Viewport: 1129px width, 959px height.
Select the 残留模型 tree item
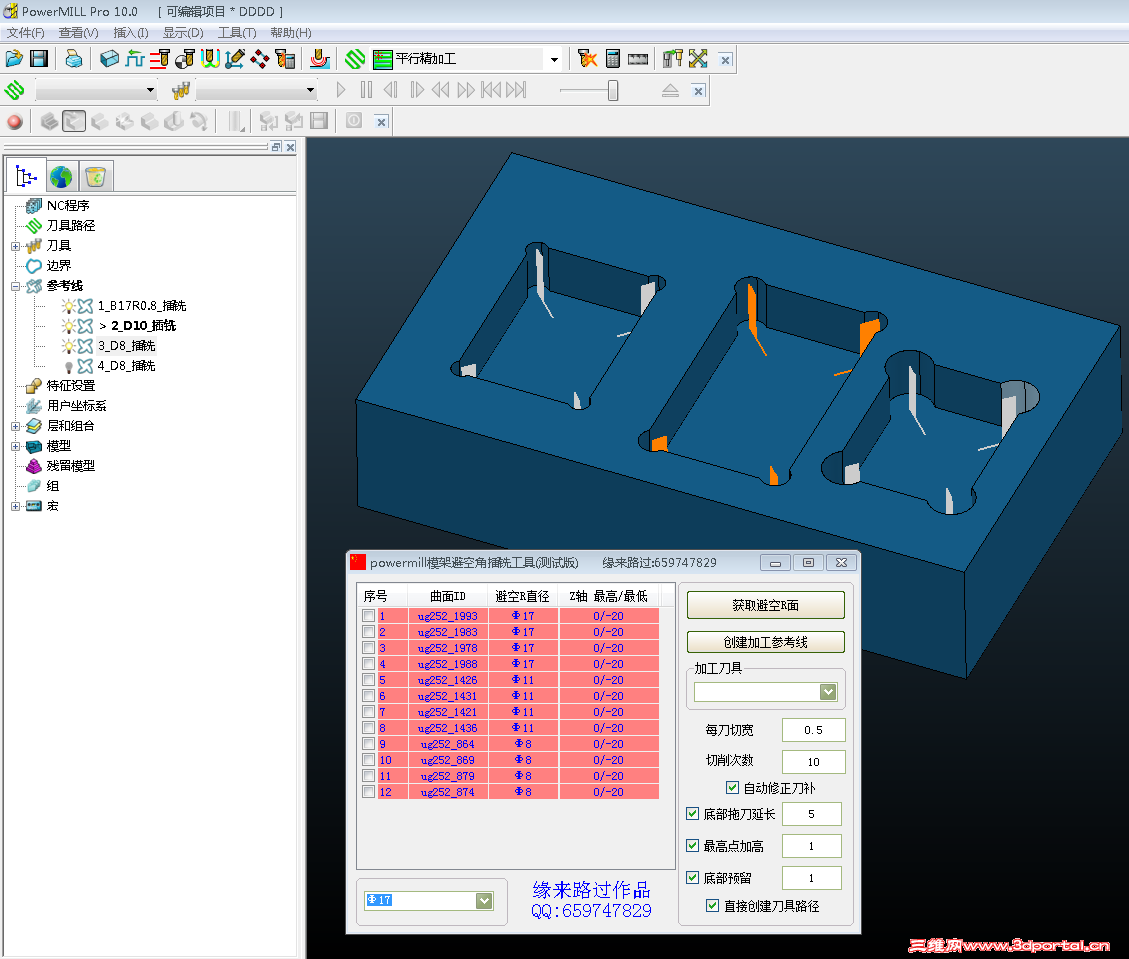(x=71, y=467)
